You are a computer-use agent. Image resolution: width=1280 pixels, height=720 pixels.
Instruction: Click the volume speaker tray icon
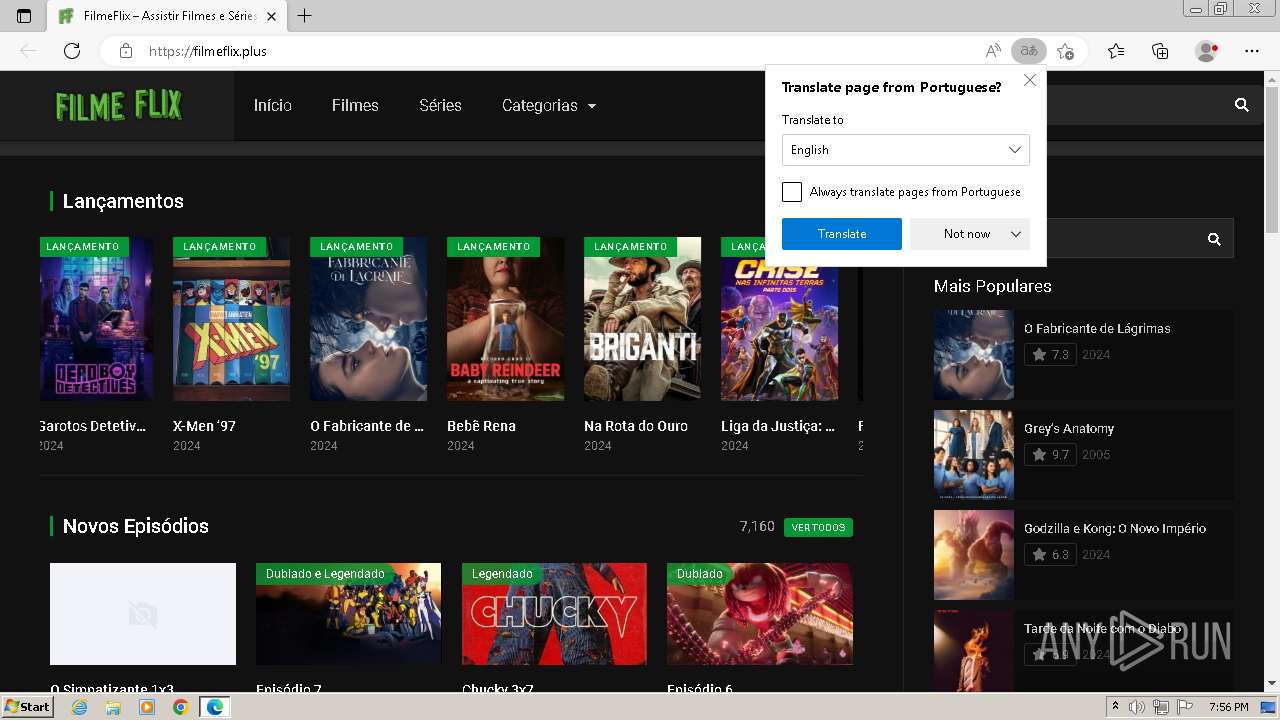point(1136,707)
